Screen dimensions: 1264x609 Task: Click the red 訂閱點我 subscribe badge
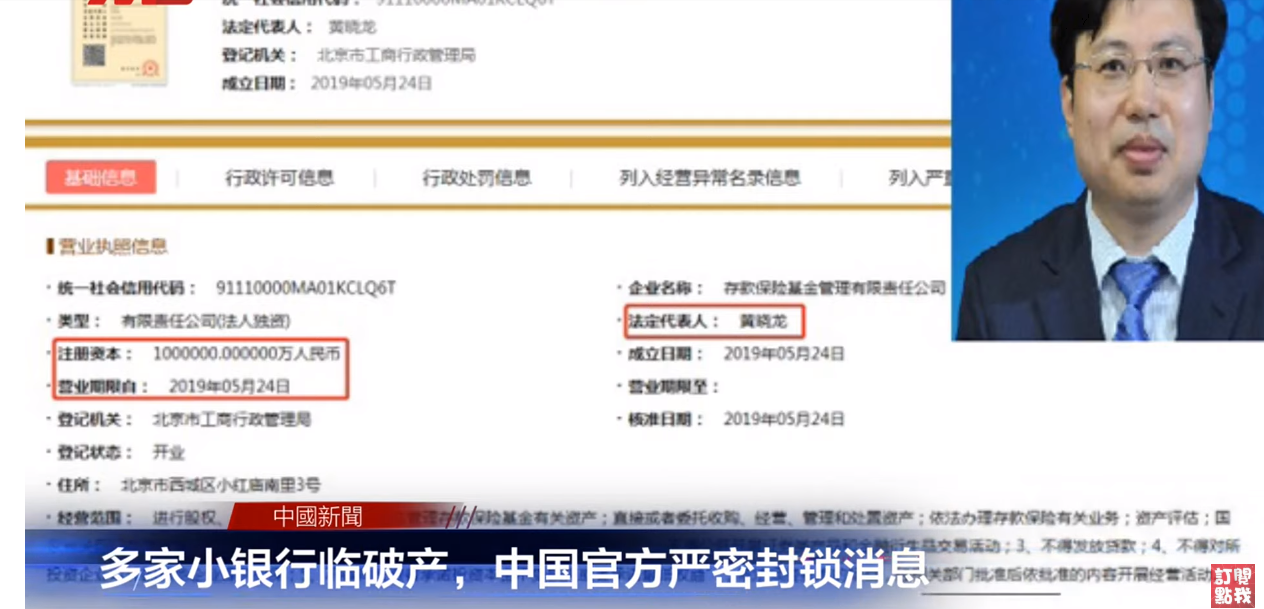pyautogui.click(x=1232, y=586)
